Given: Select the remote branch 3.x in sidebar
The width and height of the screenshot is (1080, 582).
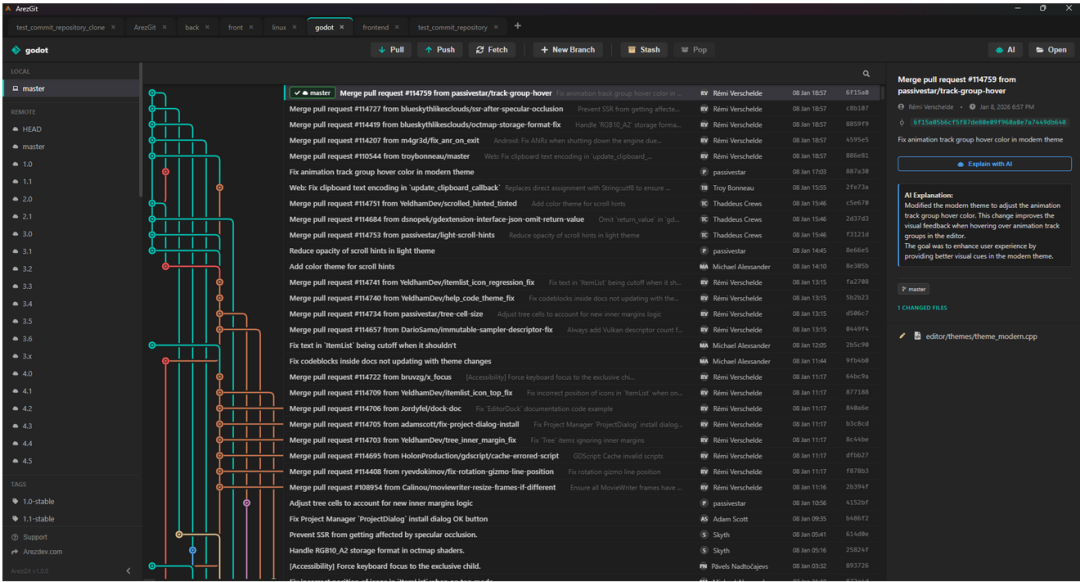Looking at the screenshot, I should pyautogui.click(x=28, y=356).
